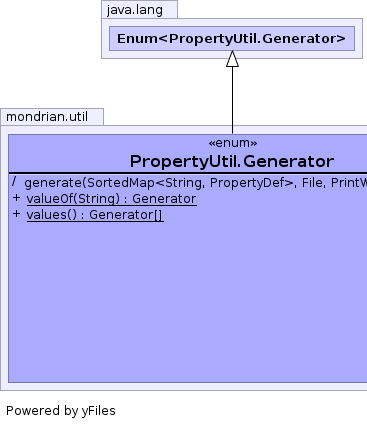Open the valueOf(String) : Generator method
This screenshot has height=426, width=367.
point(111,199)
